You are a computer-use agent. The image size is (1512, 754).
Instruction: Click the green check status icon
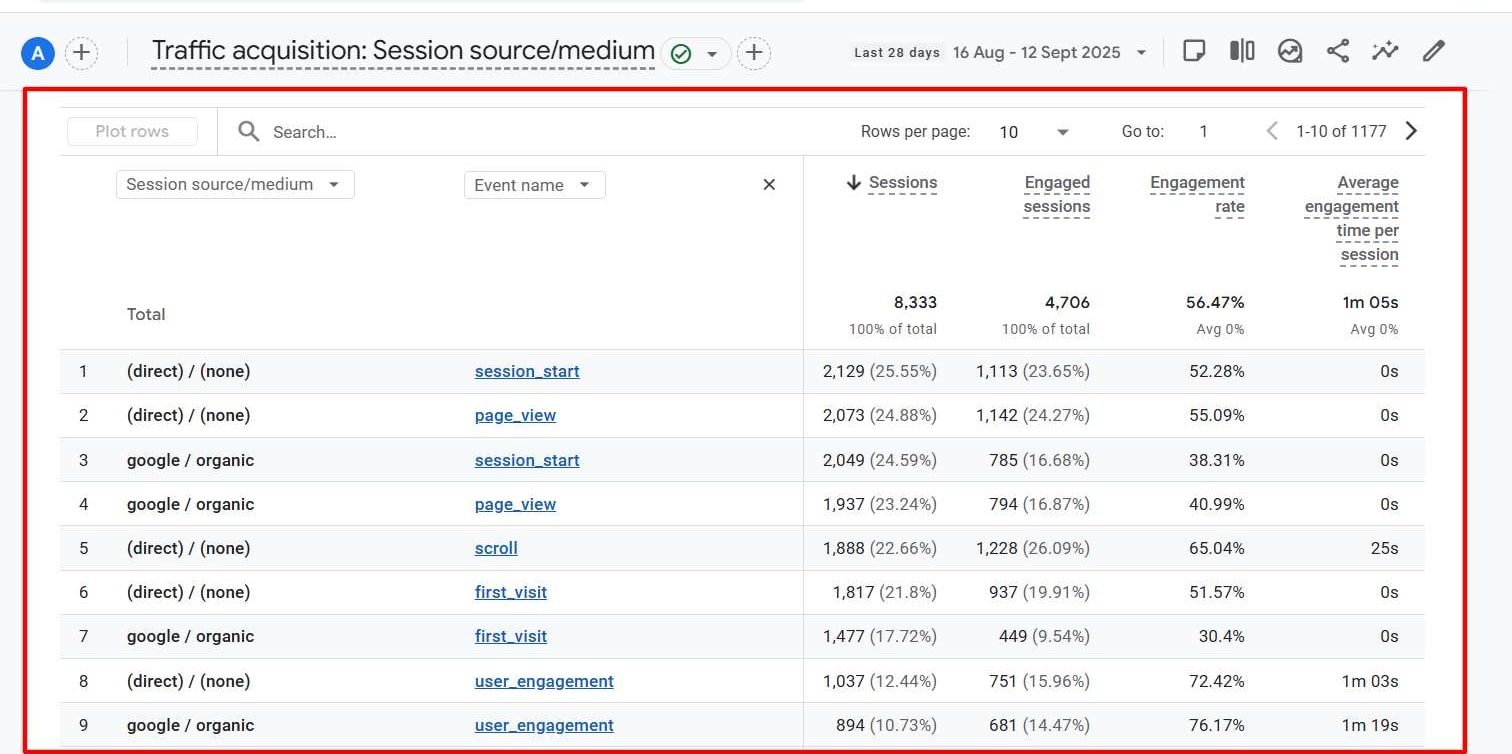pyautogui.click(x=681, y=54)
